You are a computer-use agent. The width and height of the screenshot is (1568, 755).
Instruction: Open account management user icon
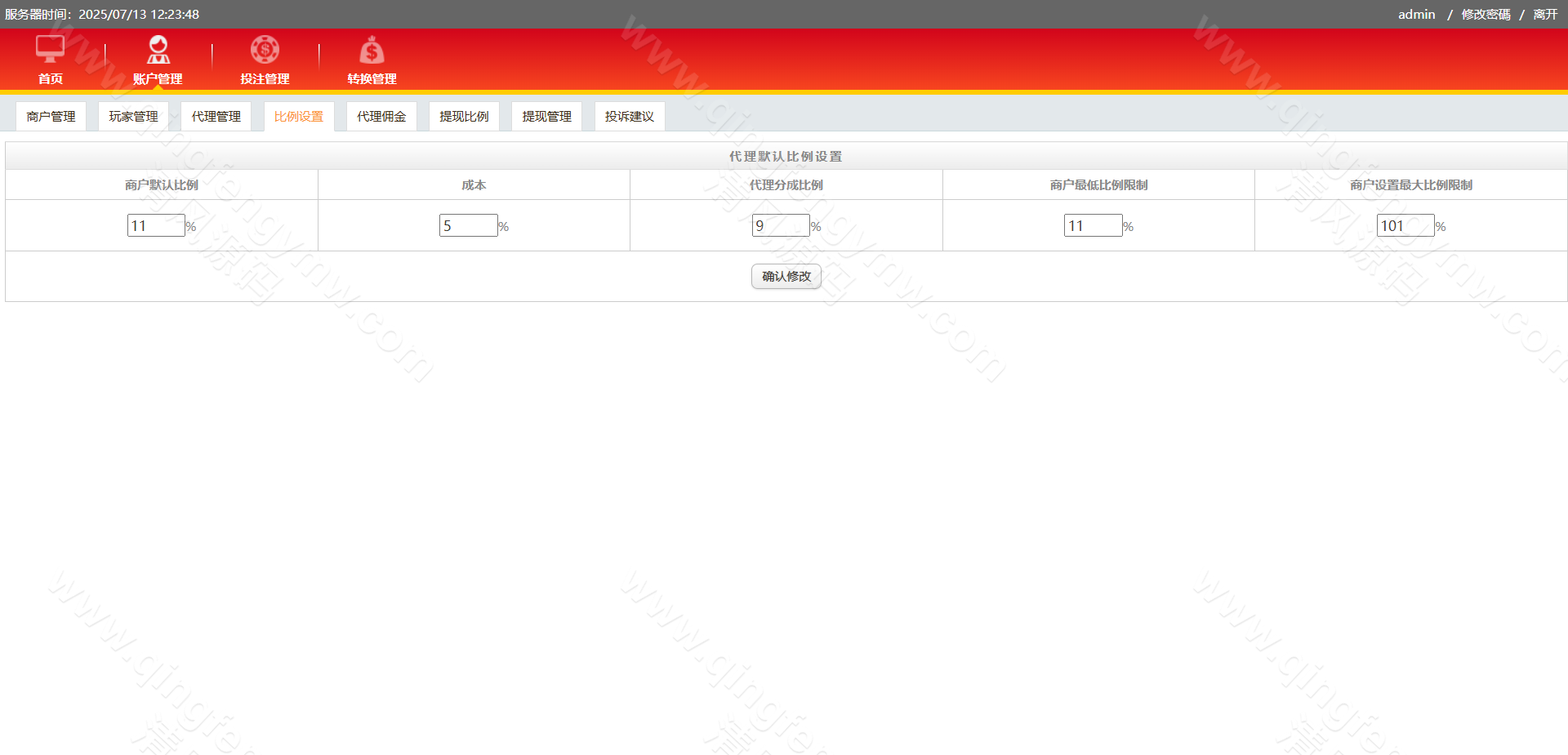[158, 50]
